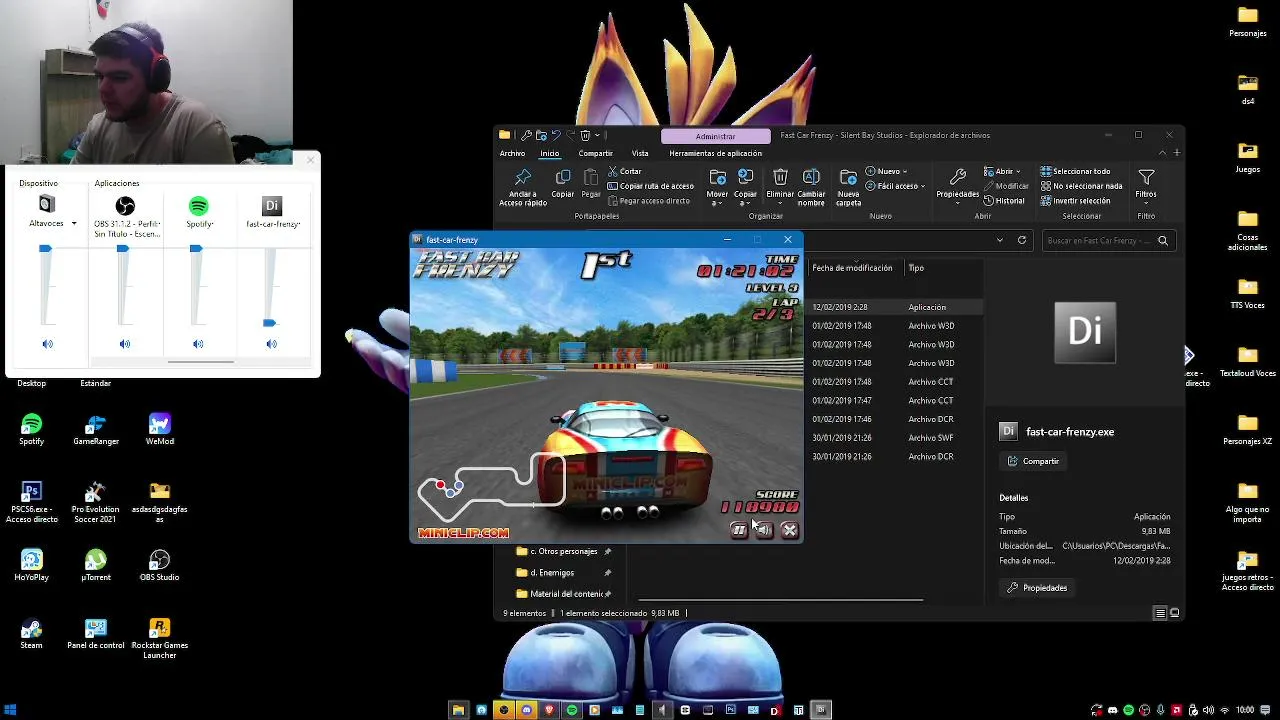Open the Rockstar Games Launcher shortcut
Screen dimensions: 1280x720
pyautogui.click(x=160, y=638)
